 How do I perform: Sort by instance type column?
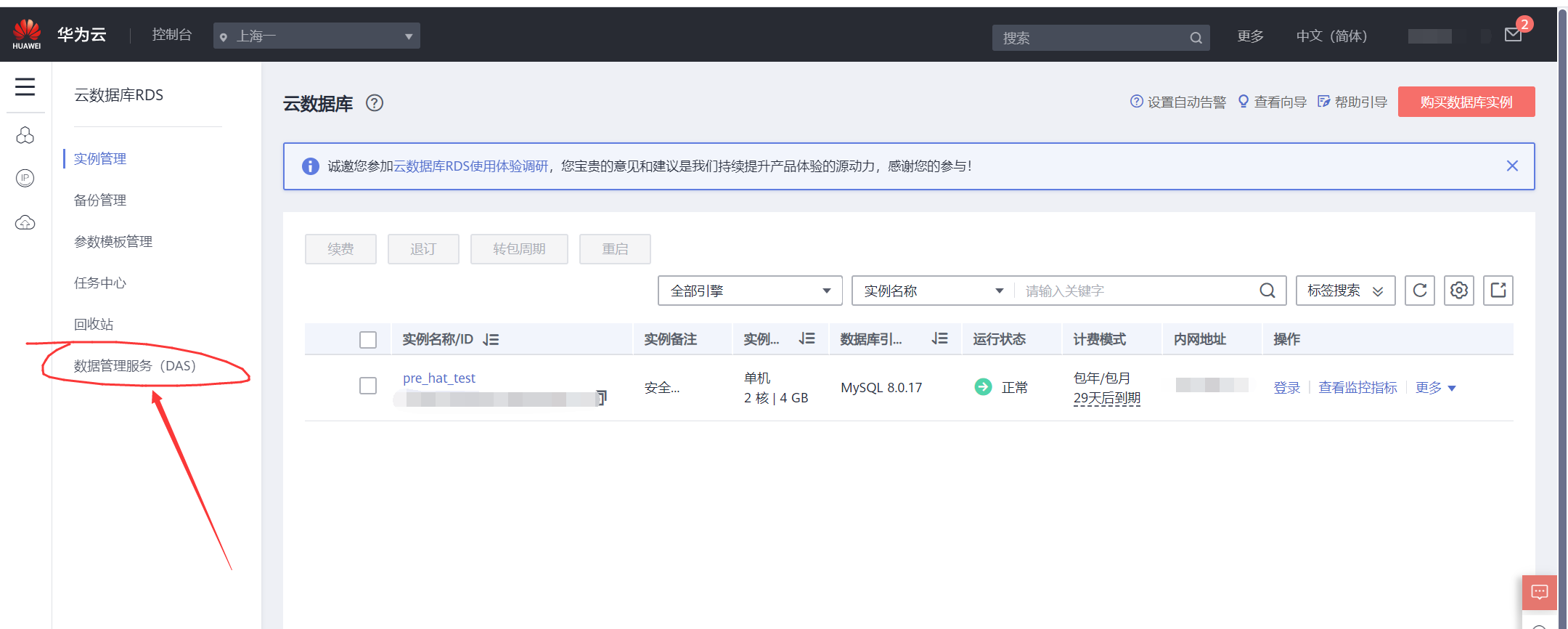point(807,338)
